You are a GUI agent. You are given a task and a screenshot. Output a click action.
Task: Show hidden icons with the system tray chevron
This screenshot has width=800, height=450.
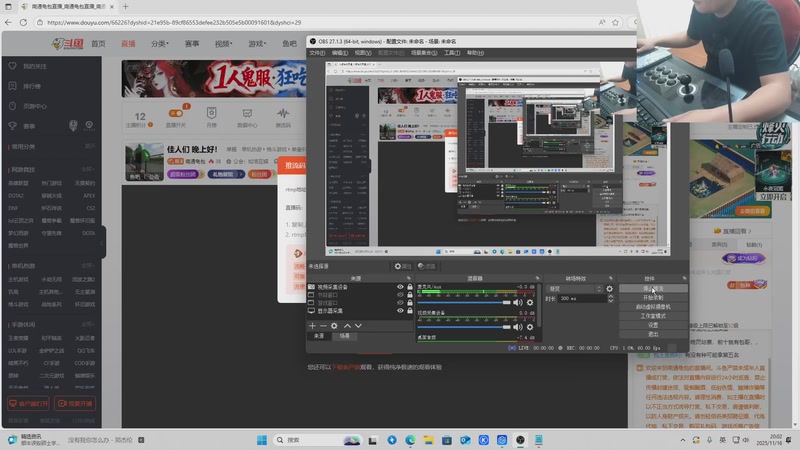683,440
